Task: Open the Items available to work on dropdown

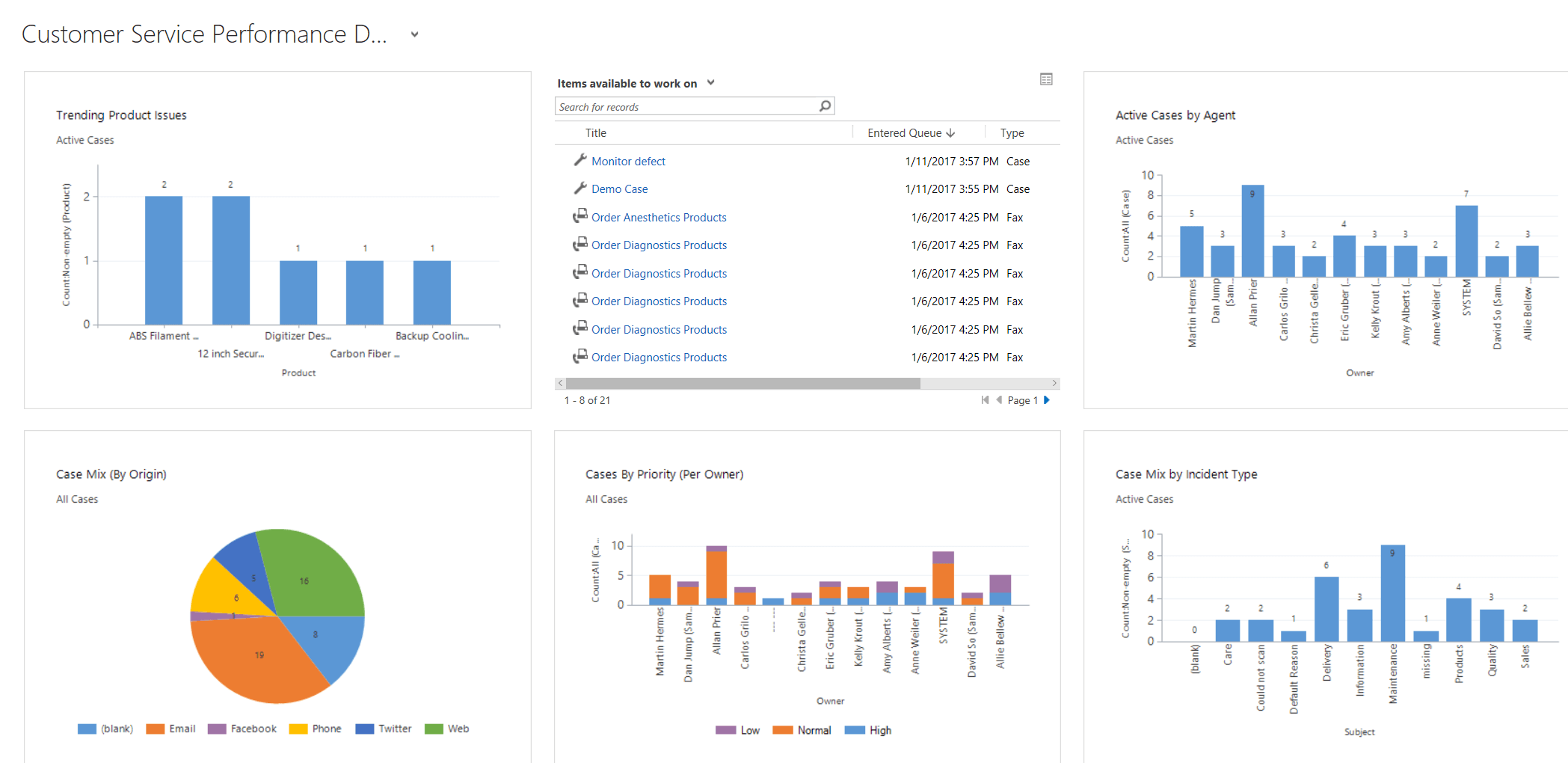Action: pos(710,83)
